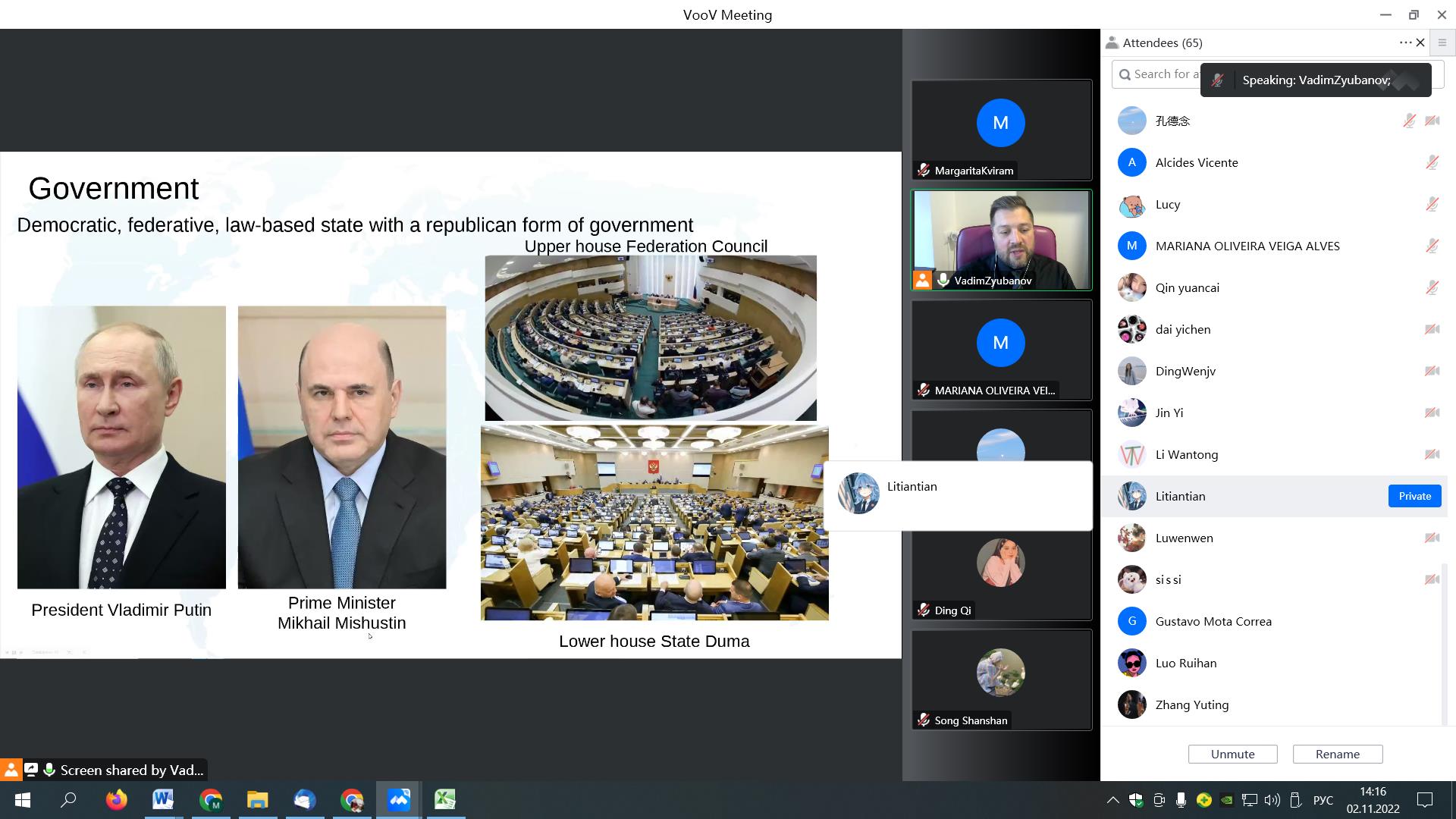
Task: Open the Windows notification center
Action: (1425, 799)
